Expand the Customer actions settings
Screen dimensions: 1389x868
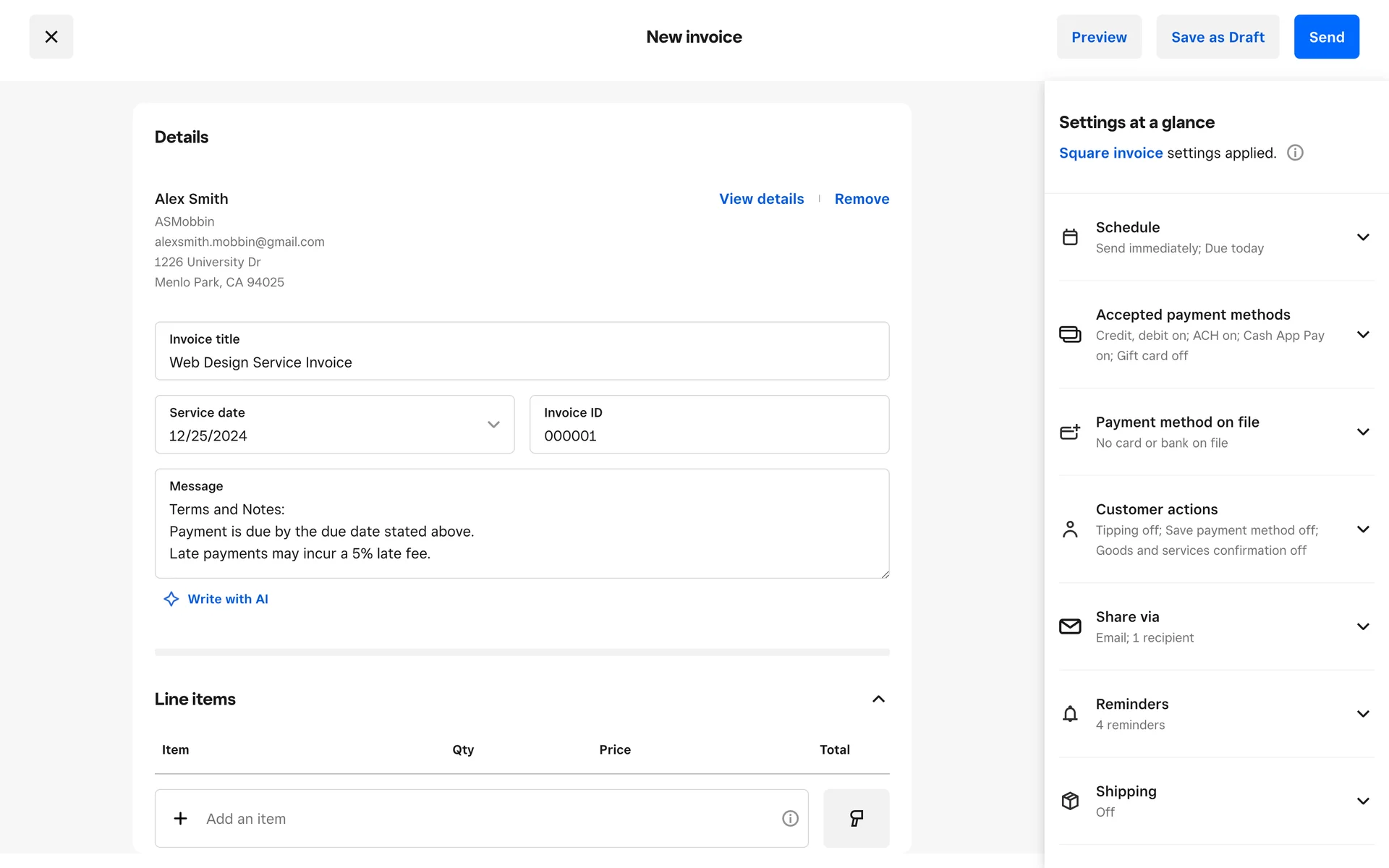coord(1362,529)
